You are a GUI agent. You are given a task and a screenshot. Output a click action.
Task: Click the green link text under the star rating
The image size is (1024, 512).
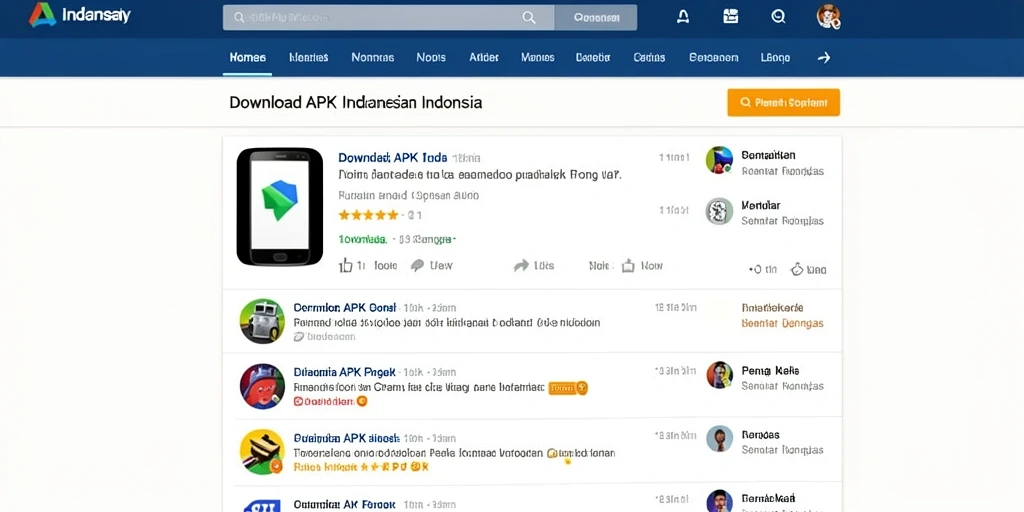click(x=362, y=240)
